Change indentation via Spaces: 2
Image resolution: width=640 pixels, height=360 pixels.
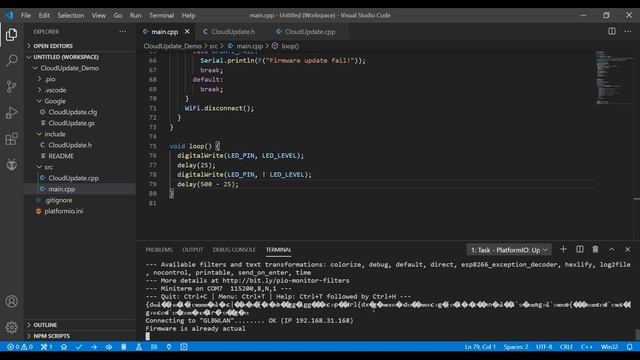516,347
